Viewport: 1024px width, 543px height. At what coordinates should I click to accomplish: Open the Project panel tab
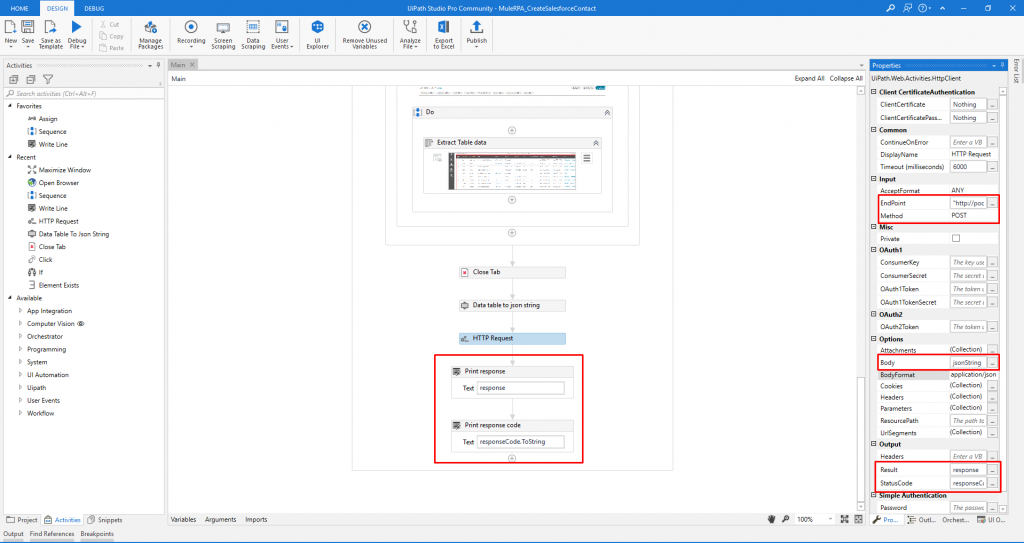pyautogui.click(x=22, y=520)
